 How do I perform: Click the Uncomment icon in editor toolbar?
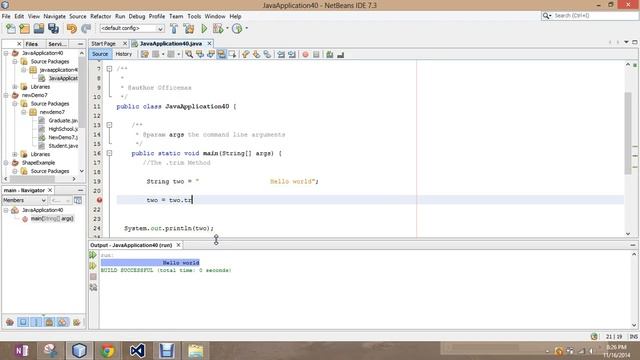(x=340, y=54)
